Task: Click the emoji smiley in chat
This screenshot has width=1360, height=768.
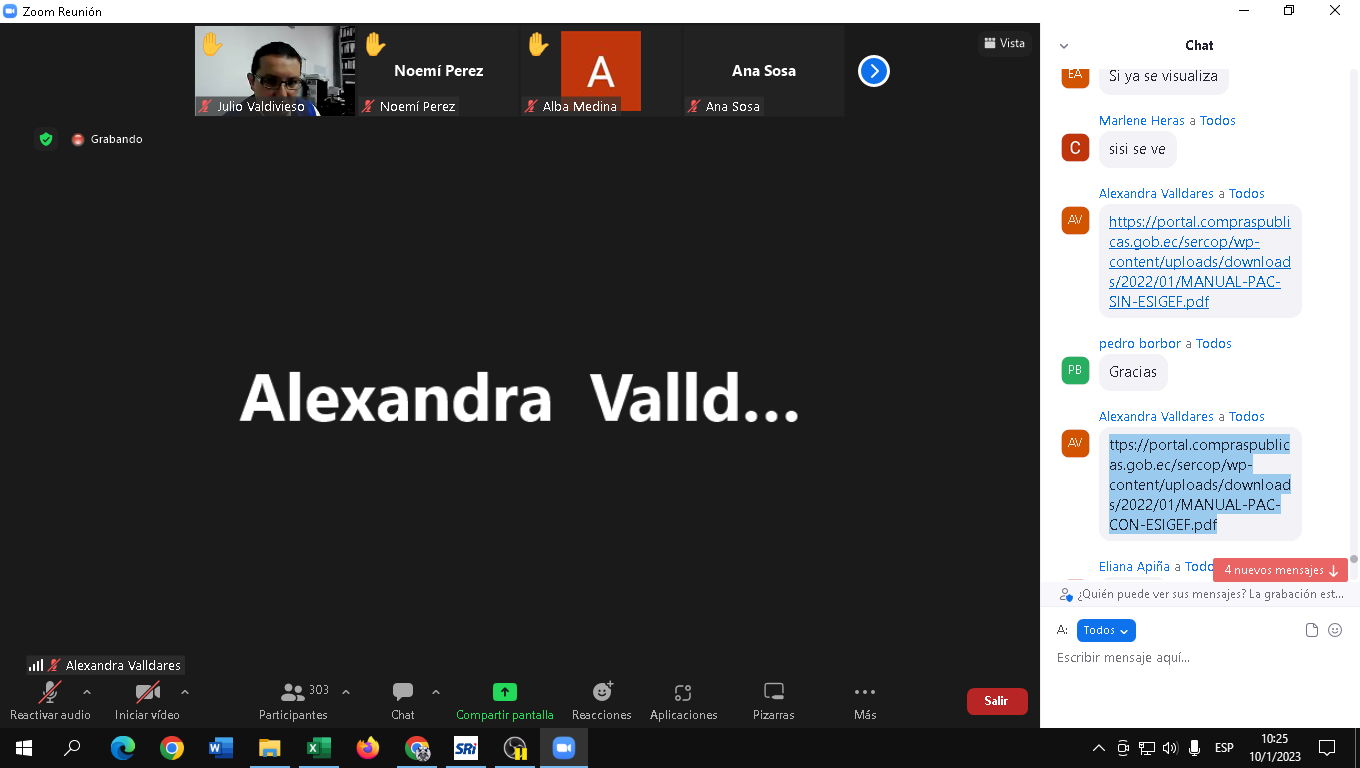Action: pos(1335,630)
